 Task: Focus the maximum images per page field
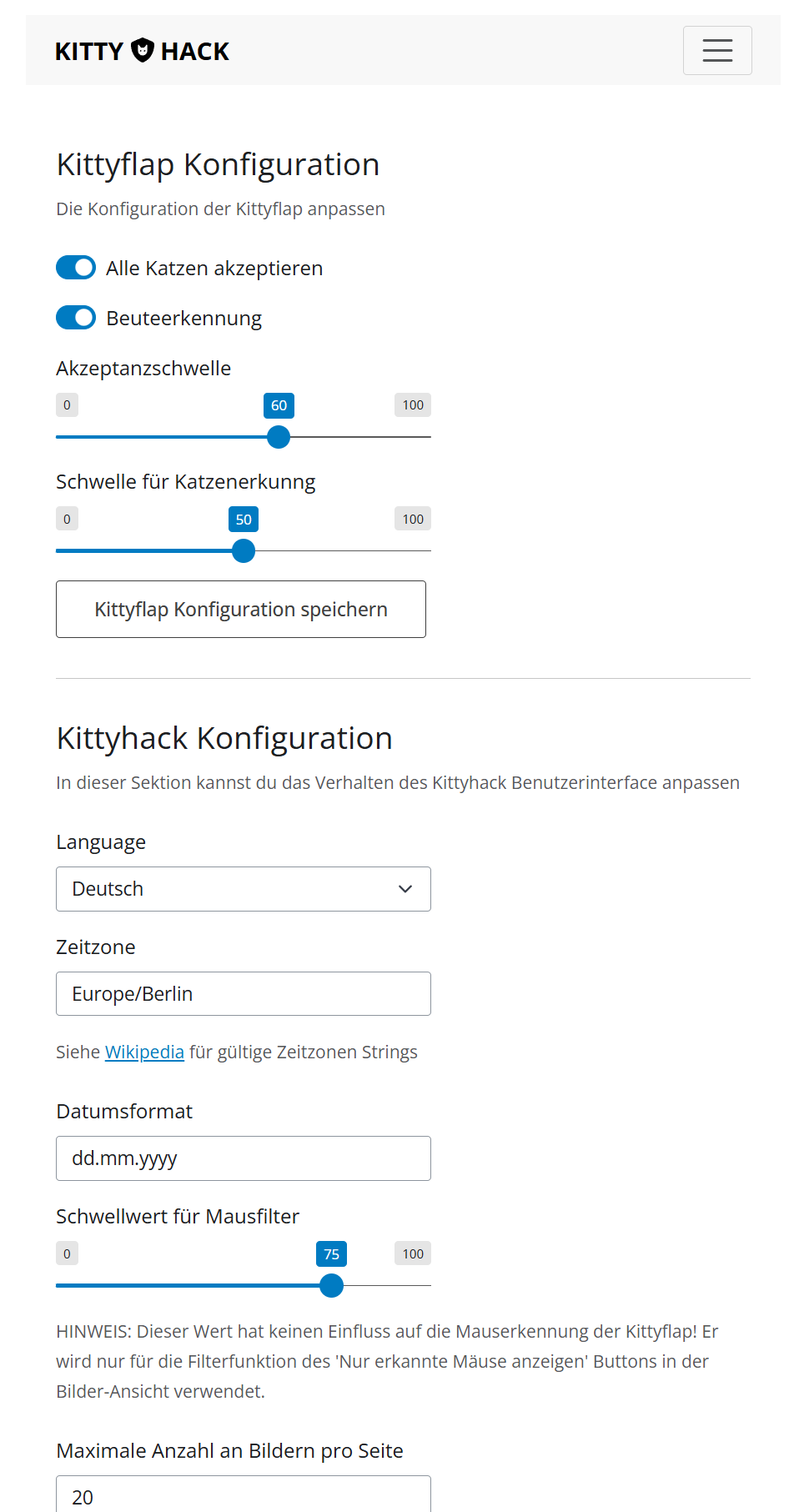244,1494
